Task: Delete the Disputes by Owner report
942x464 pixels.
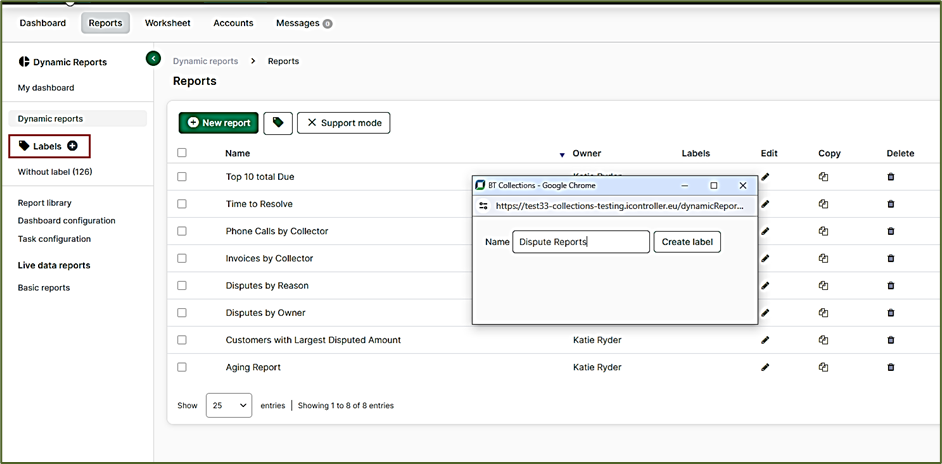Action: tap(891, 313)
